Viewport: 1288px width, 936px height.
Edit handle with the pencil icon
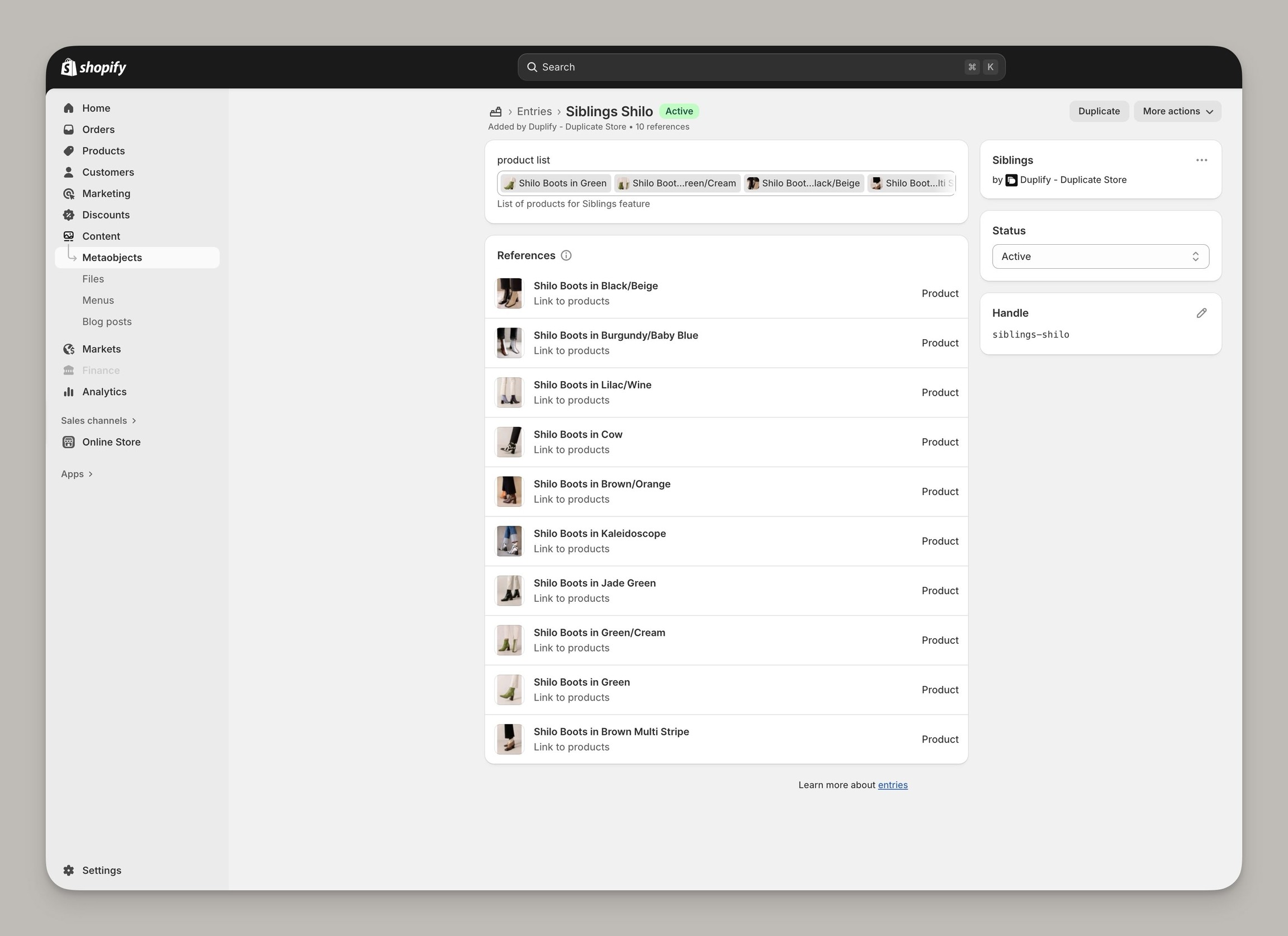pyautogui.click(x=1201, y=313)
